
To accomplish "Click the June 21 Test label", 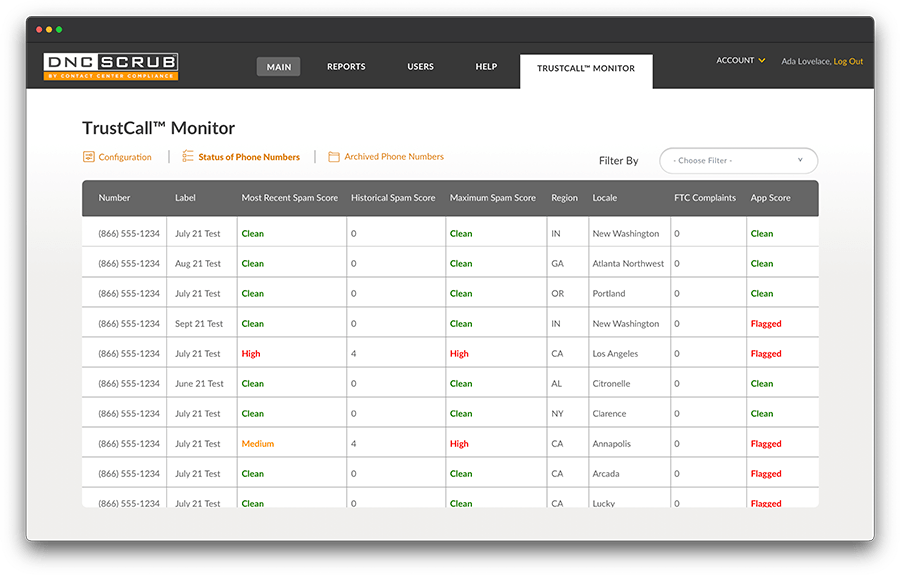I will click(199, 383).
